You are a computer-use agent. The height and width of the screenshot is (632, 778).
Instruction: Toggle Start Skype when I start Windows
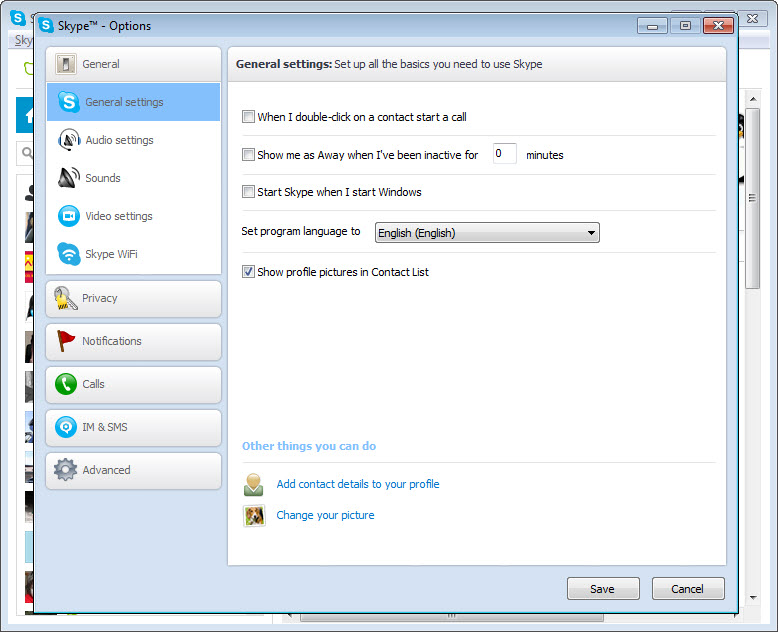coord(248,191)
